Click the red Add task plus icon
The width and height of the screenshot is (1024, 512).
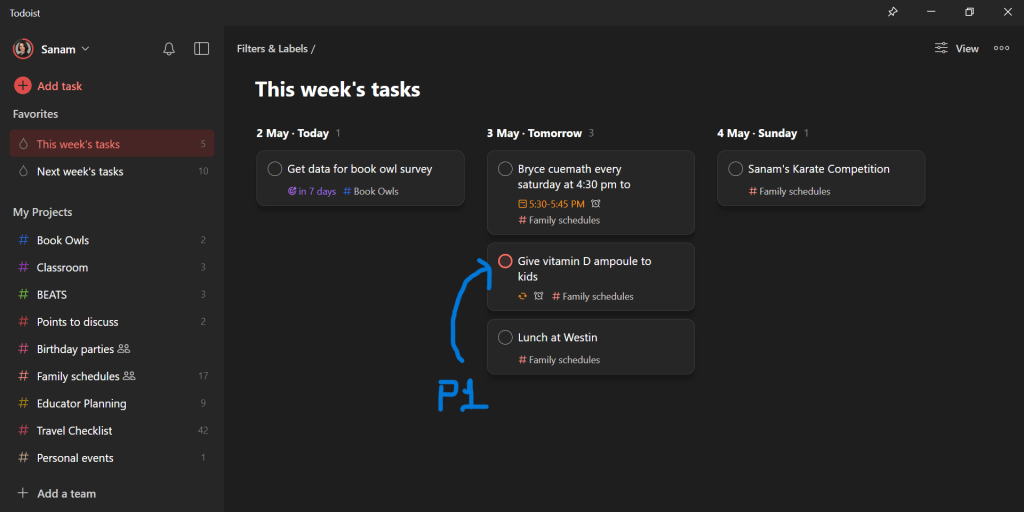[x=23, y=86]
